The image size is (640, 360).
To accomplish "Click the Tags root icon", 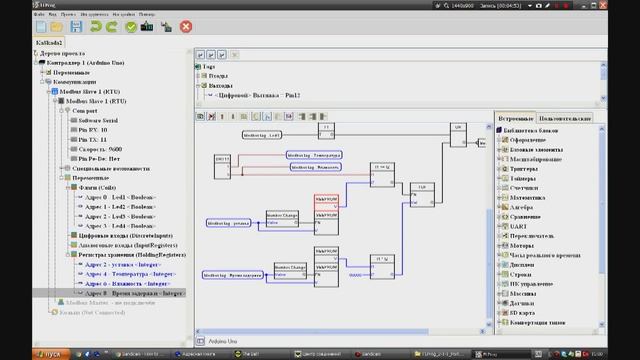I will (x=198, y=66).
